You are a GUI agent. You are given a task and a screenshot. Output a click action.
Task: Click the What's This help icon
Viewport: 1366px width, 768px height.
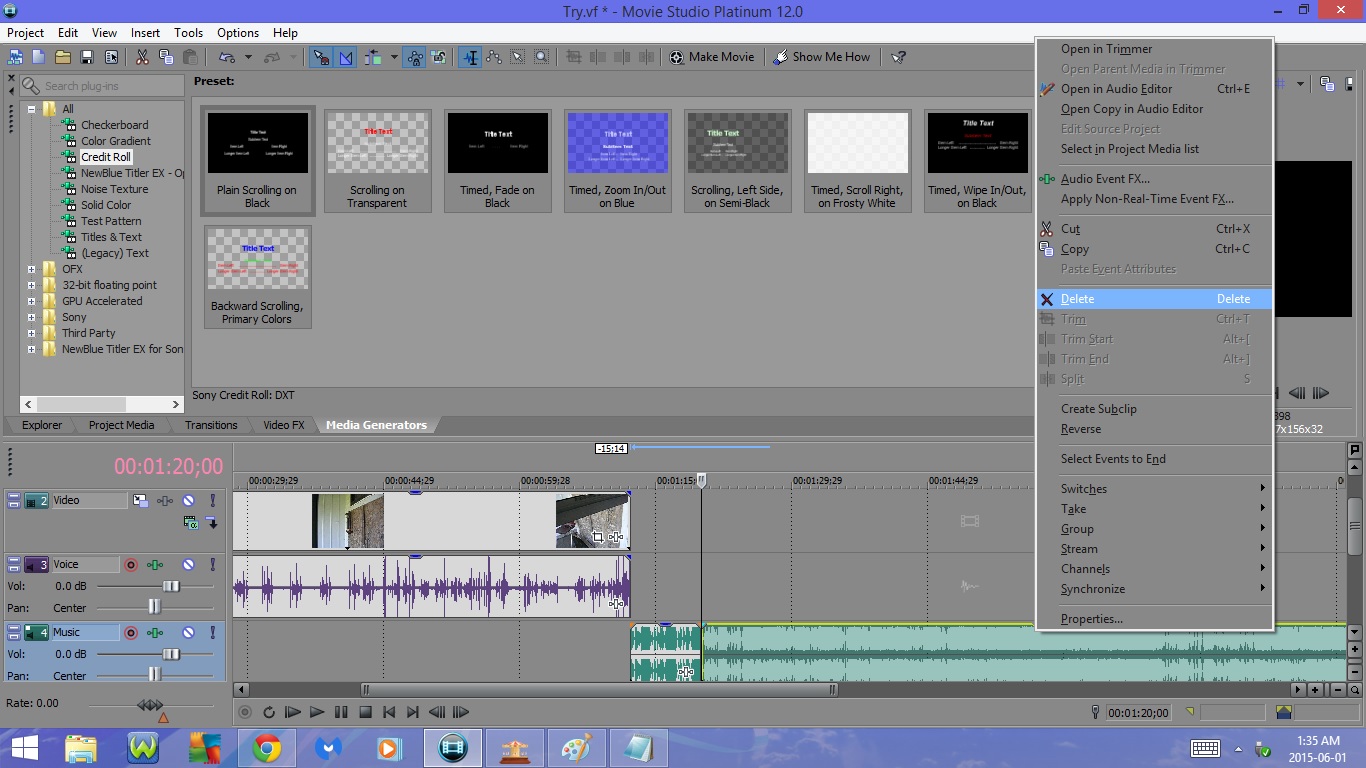coord(898,57)
